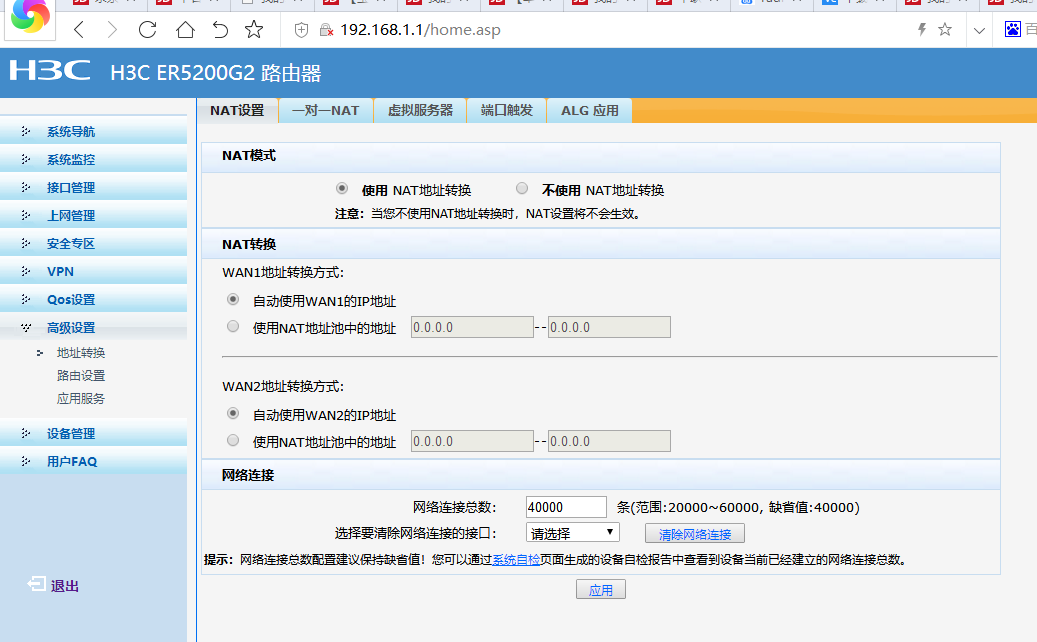The height and width of the screenshot is (642, 1037).
Task: Open the address bar dropdown chevron
Action: pyautogui.click(x=979, y=30)
